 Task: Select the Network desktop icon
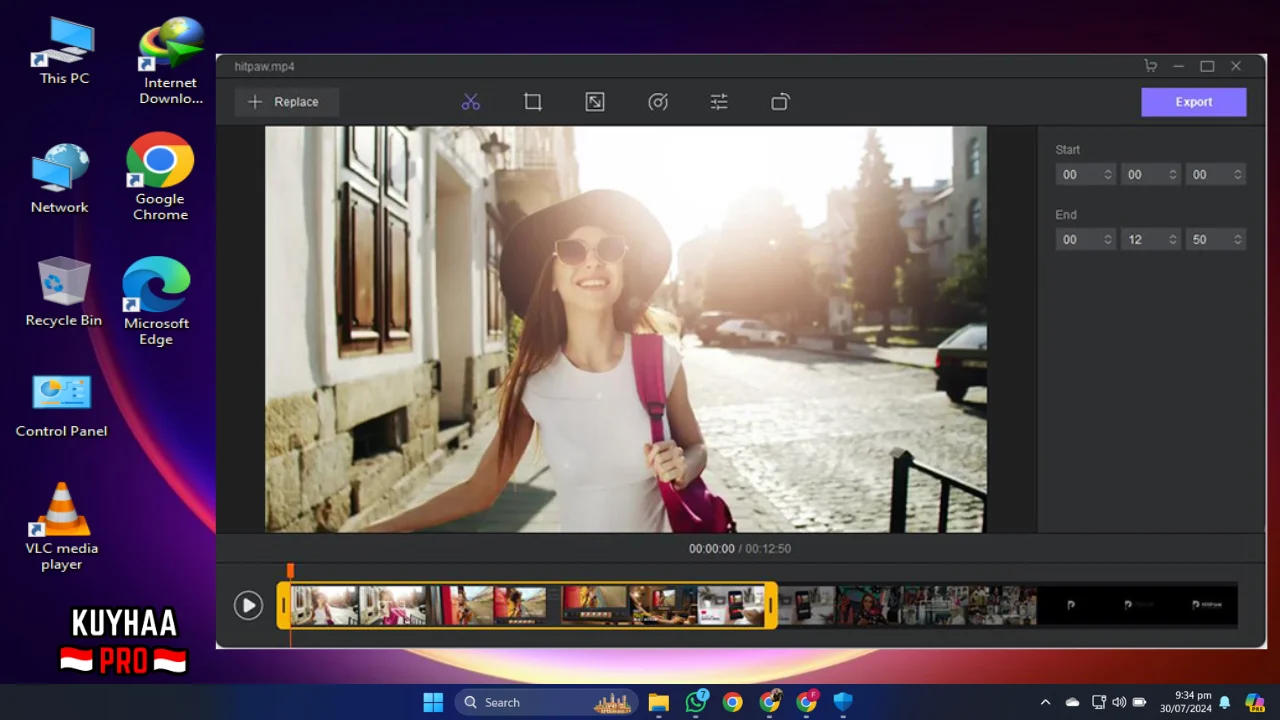60,178
